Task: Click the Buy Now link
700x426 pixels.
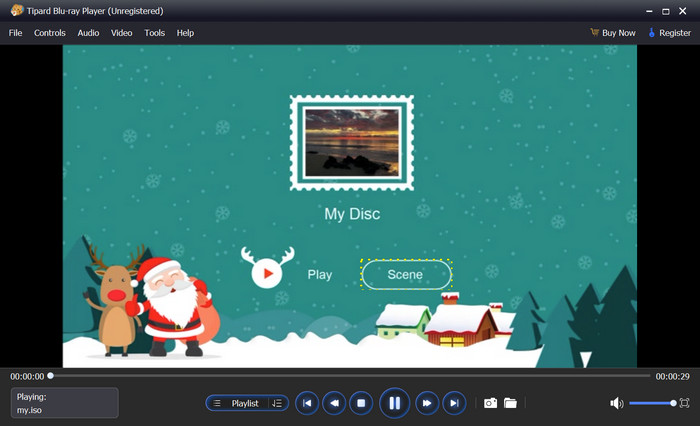Action: tap(613, 33)
